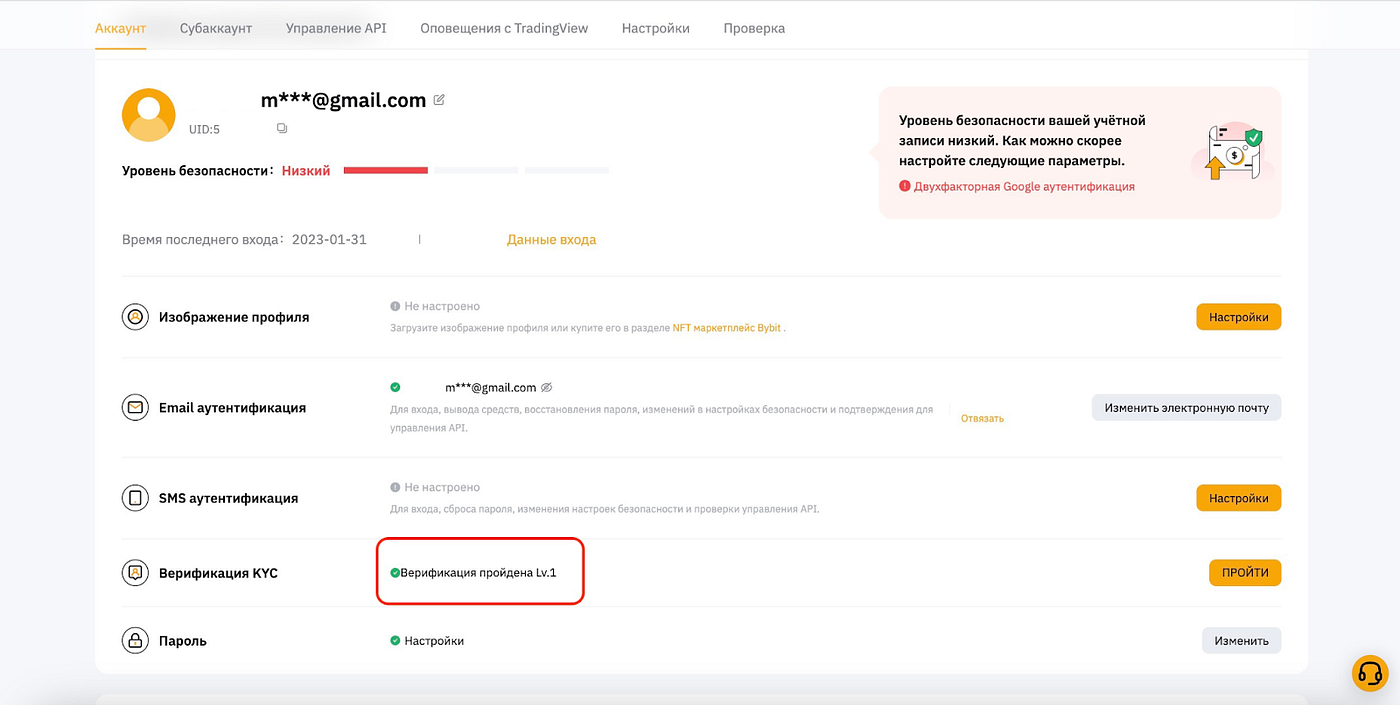Click the red security level progress bar
The height and width of the screenshot is (705, 1400).
click(x=386, y=170)
